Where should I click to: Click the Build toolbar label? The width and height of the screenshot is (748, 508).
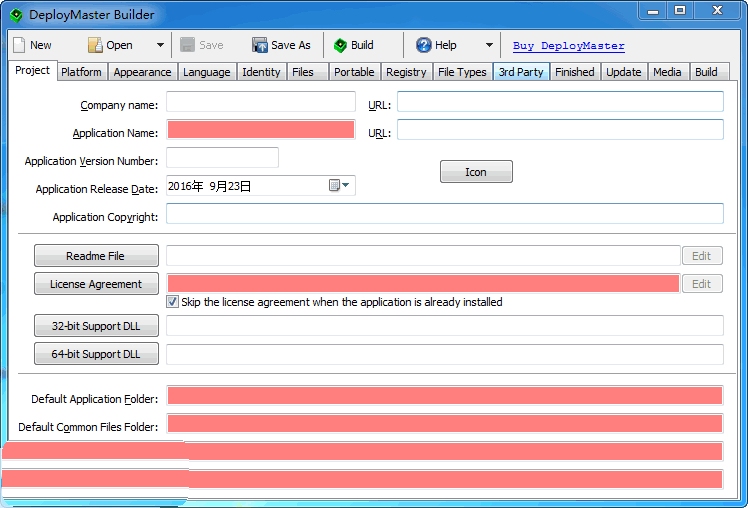pyautogui.click(x=362, y=45)
